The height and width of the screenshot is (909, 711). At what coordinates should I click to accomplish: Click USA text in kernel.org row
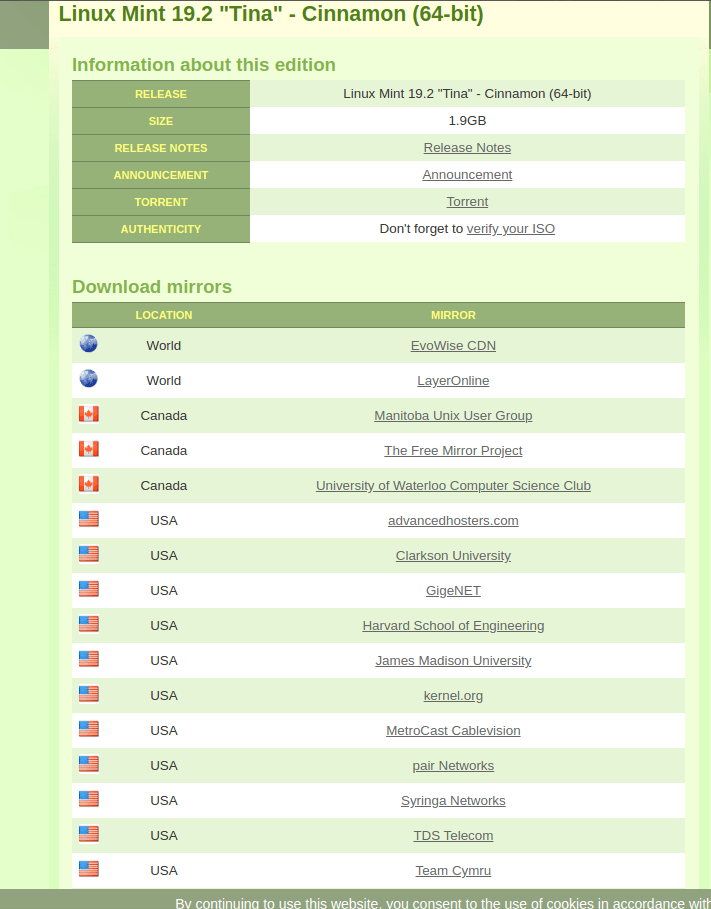coord(164,696)
